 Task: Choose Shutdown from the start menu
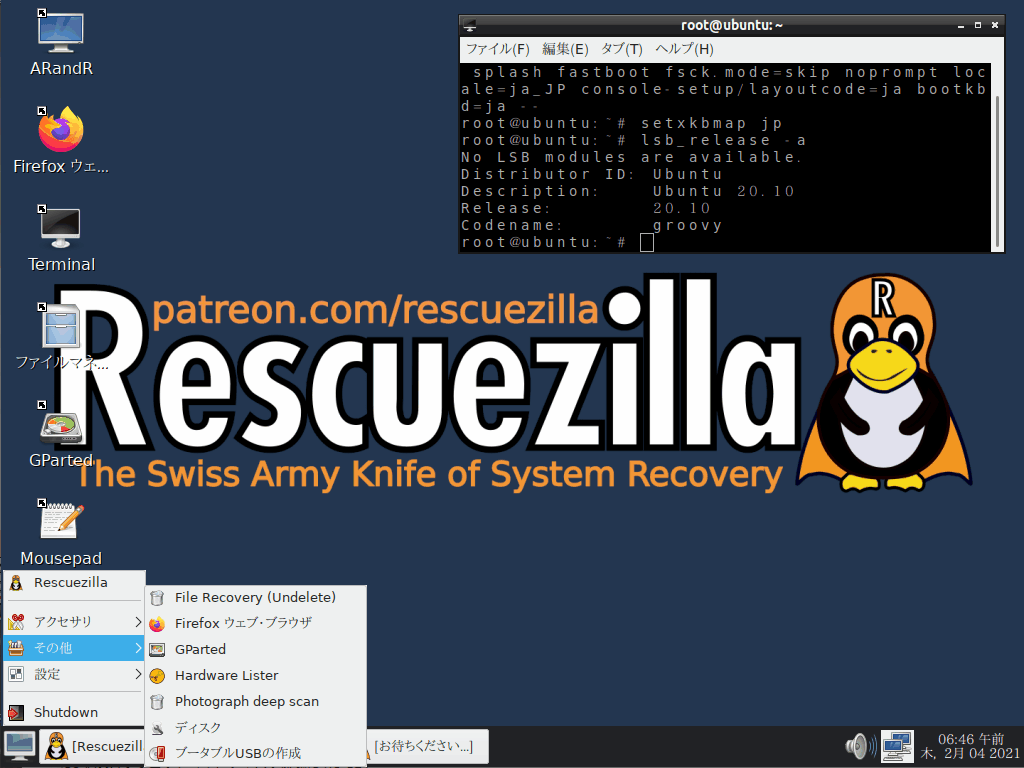click(x=74, y=712)
